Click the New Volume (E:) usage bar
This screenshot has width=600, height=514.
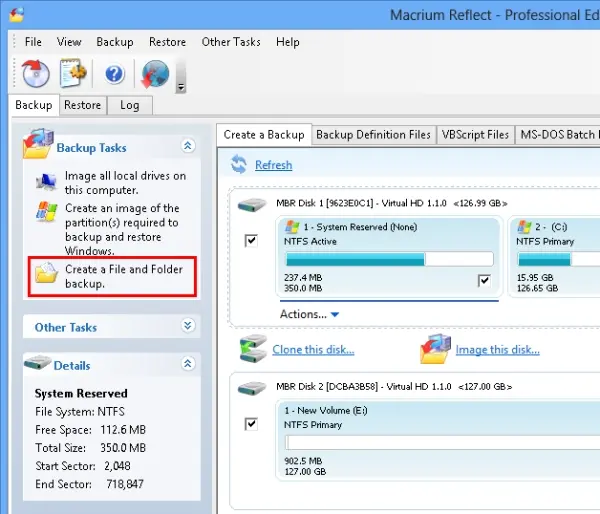point(442,442)
